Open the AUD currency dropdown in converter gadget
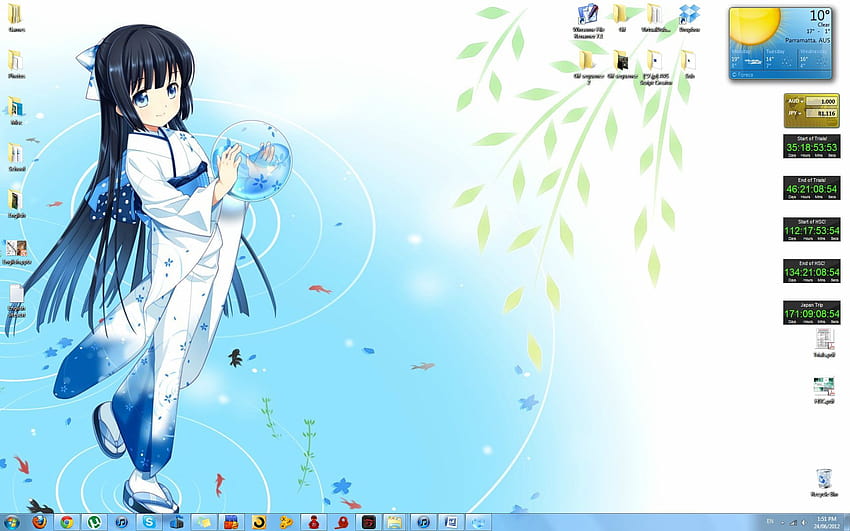 click(795, 101)
